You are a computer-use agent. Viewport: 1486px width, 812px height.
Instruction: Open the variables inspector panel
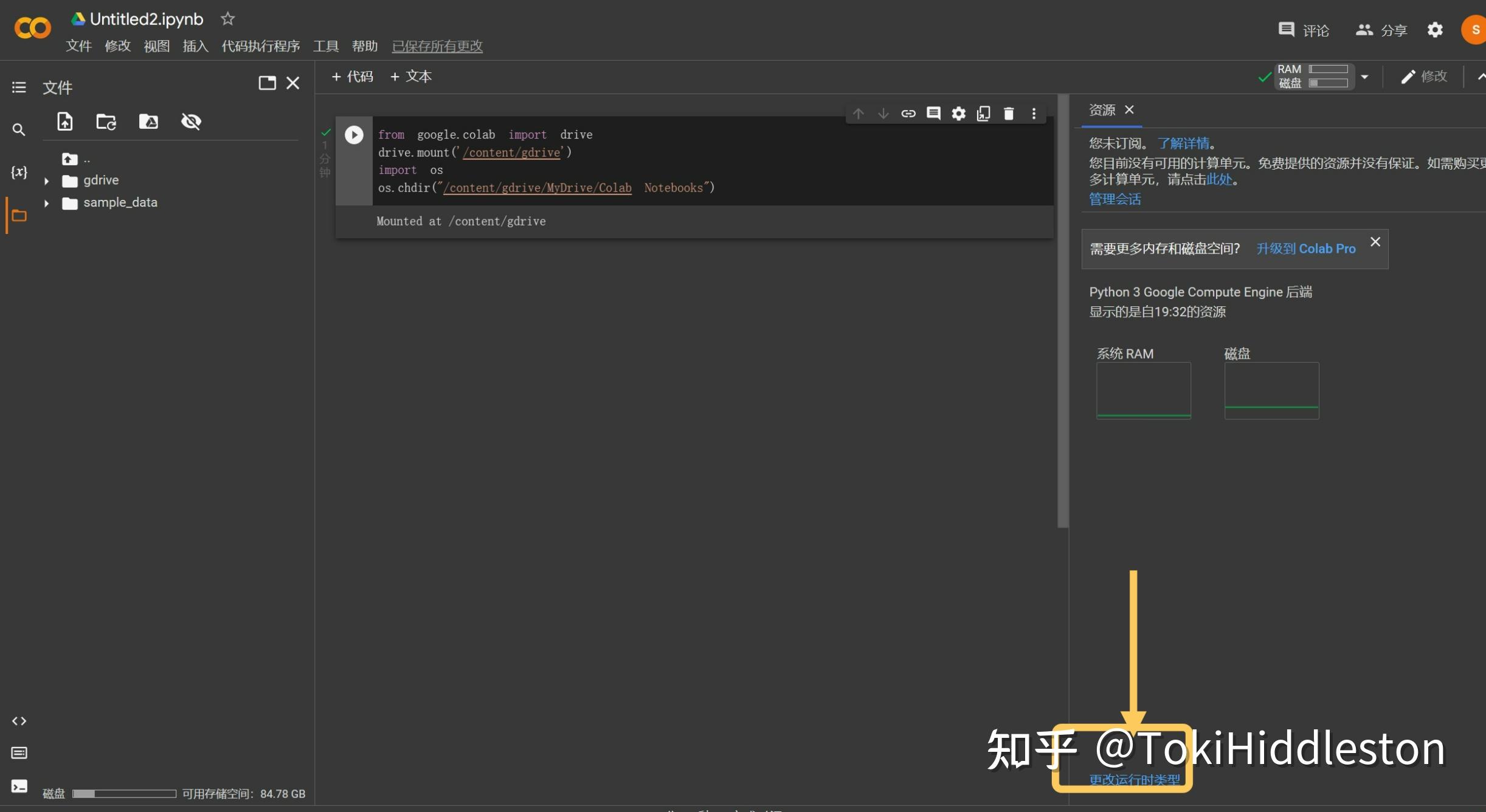pos(19,172)
